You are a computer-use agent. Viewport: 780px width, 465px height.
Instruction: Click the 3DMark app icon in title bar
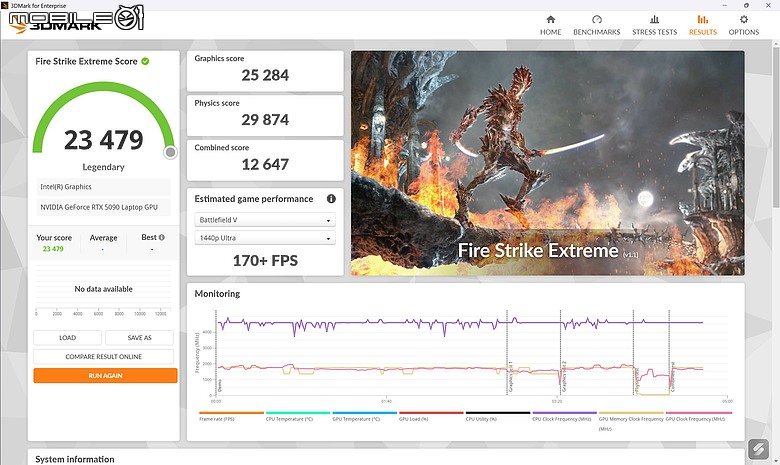4,5
